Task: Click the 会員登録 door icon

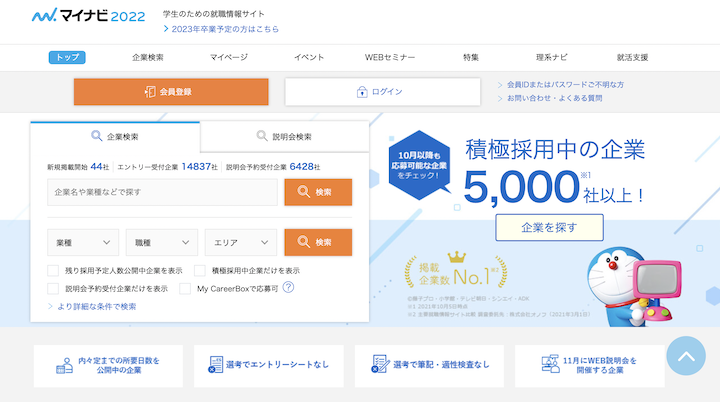Action: [150, 92]
